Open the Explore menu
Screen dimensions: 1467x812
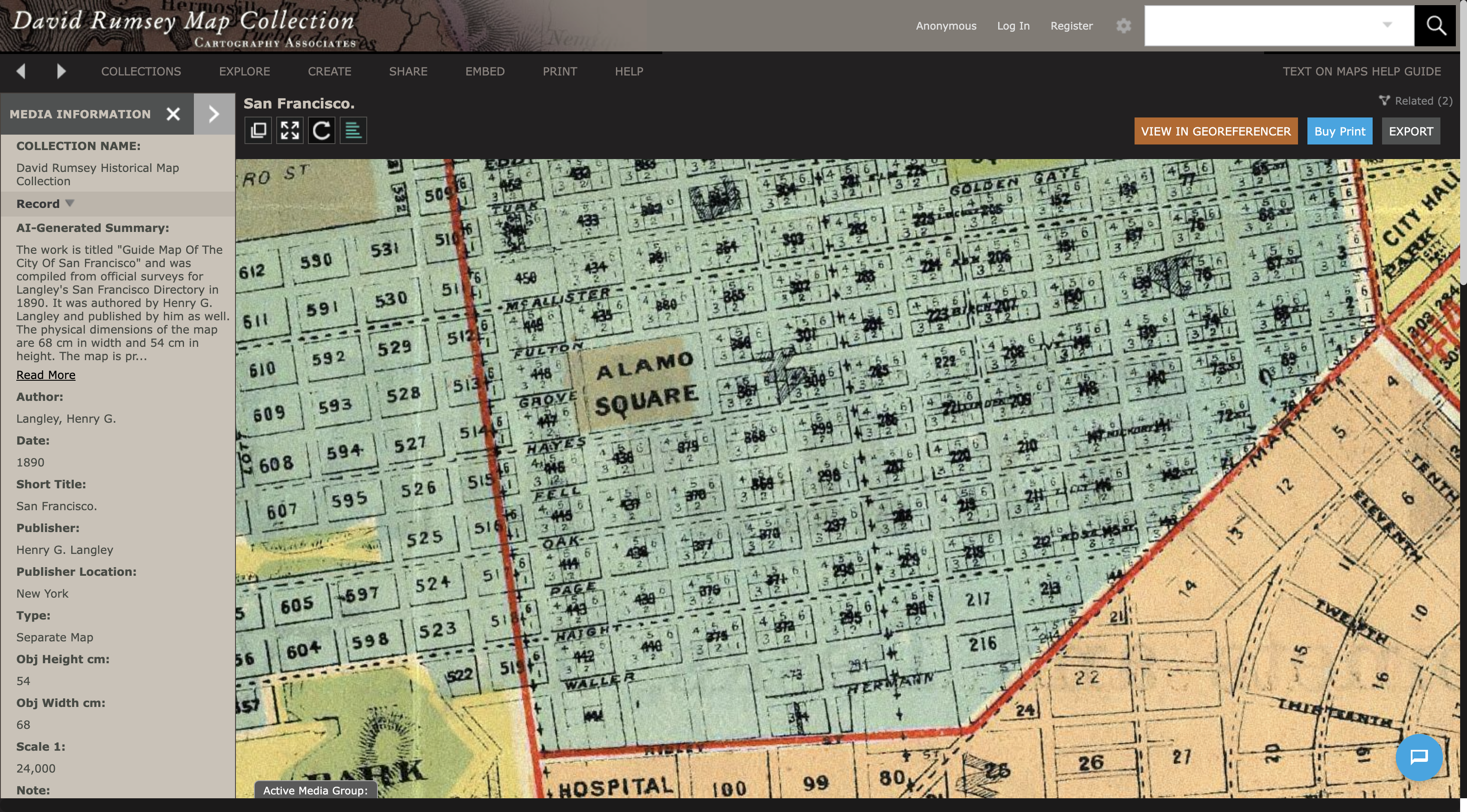tap(244, 71)
